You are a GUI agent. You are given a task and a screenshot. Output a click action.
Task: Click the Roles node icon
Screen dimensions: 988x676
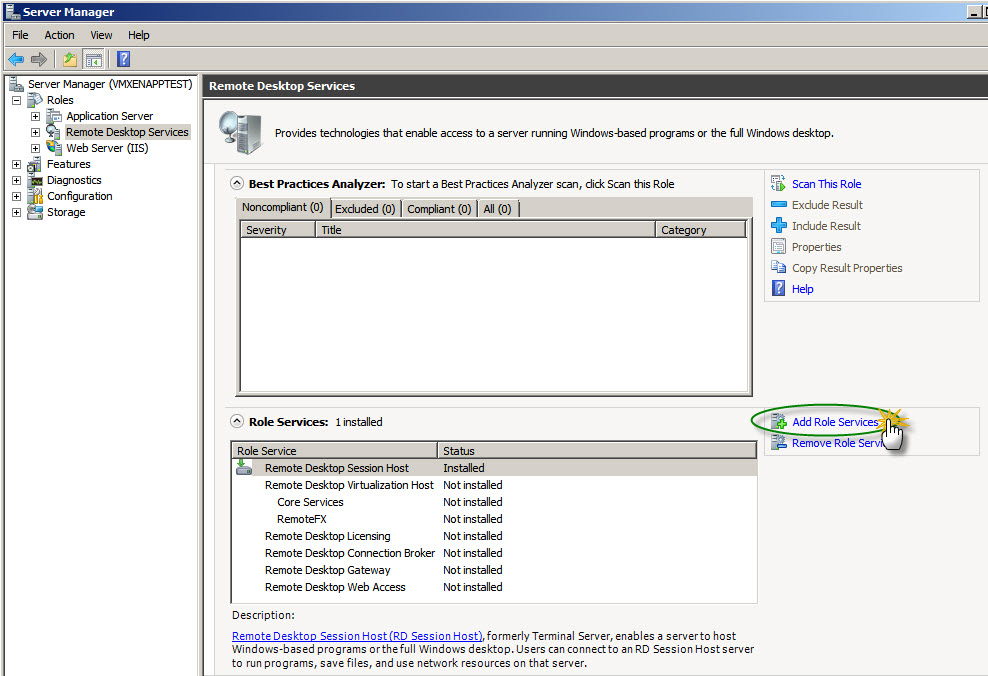click(35, 100)
